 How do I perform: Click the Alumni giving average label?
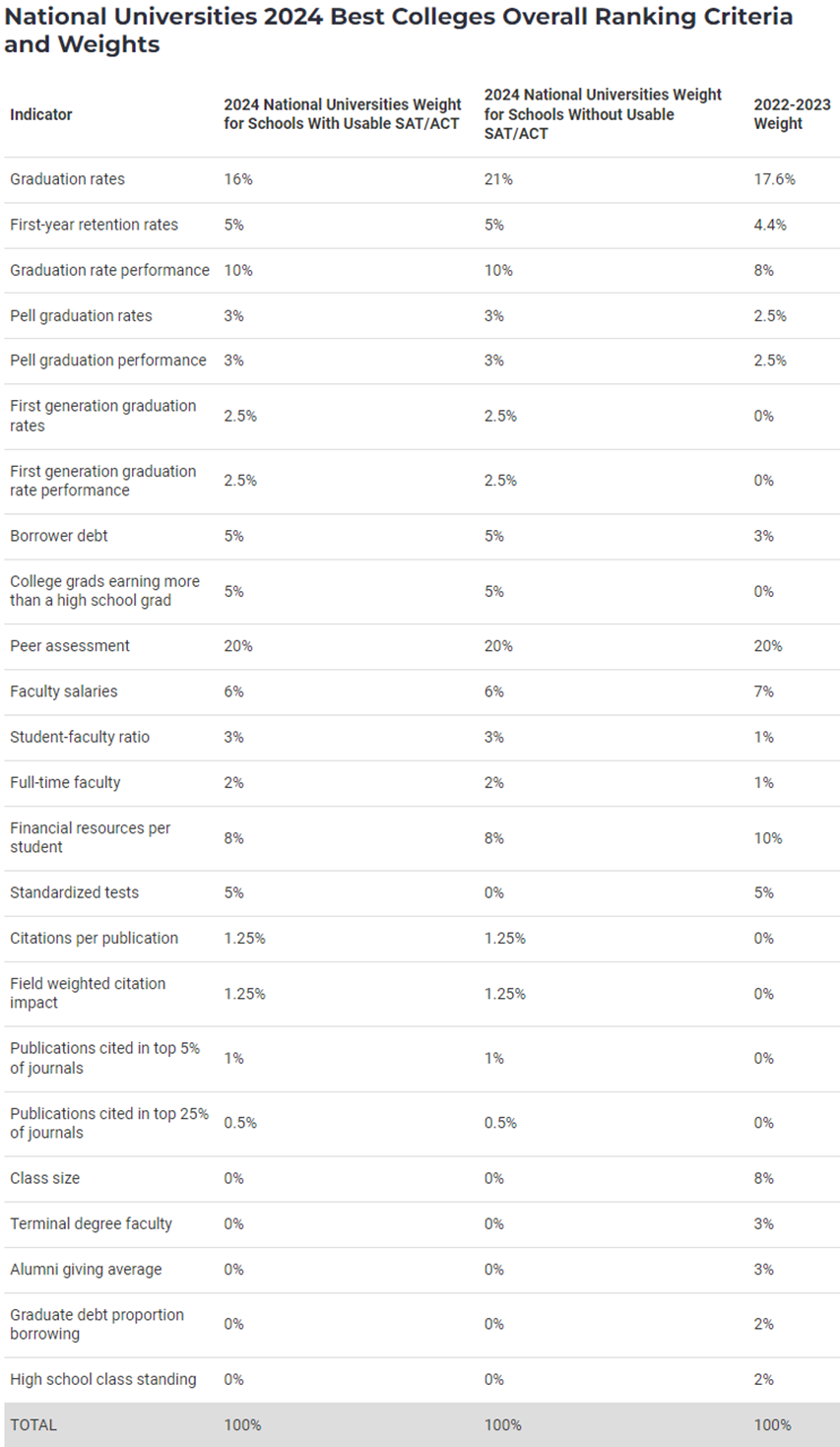pos(86,1270)
